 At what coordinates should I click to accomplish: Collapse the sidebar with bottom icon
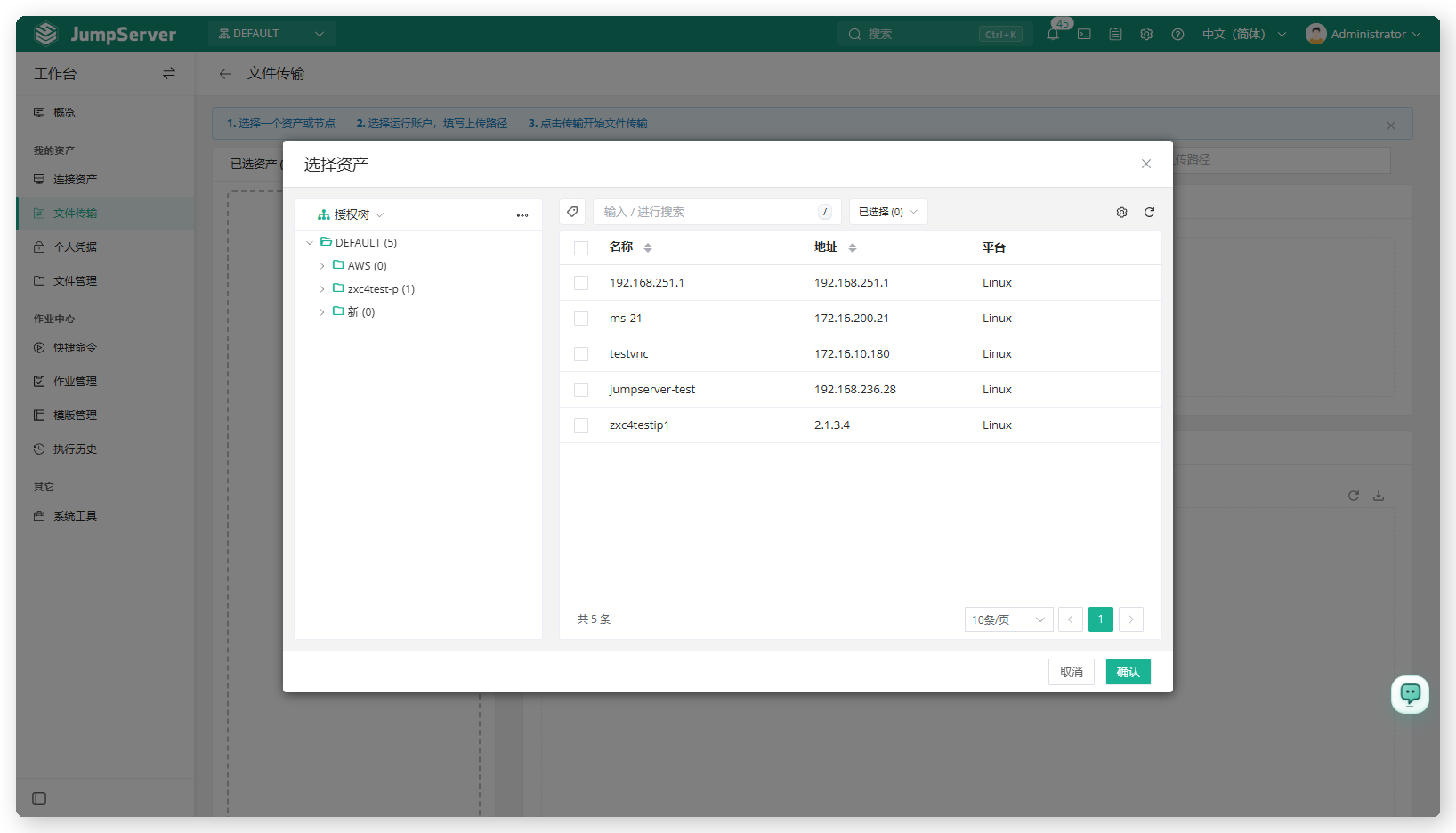coord(39,798)
